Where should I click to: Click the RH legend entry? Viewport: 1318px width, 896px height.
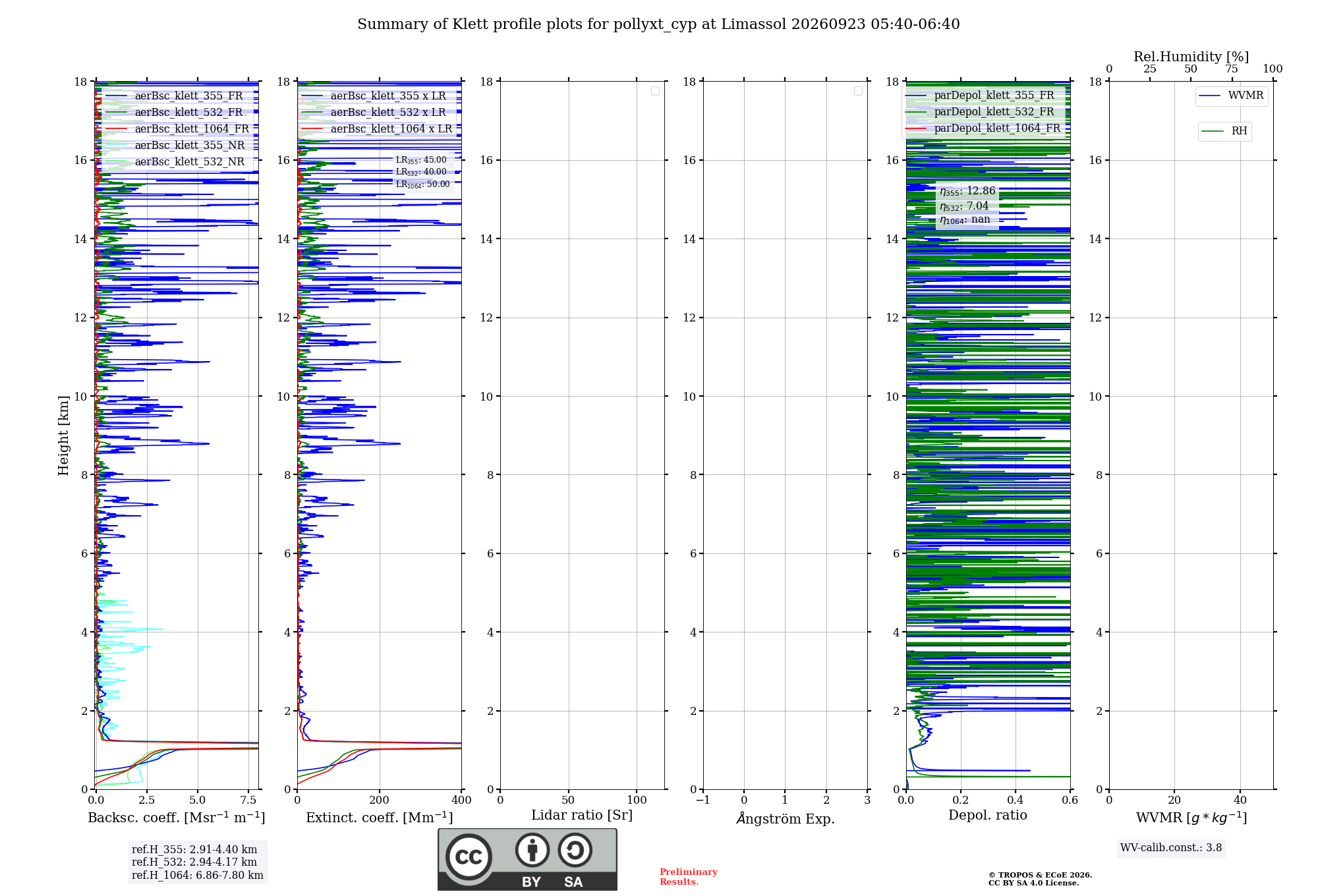pos(1224,131)
